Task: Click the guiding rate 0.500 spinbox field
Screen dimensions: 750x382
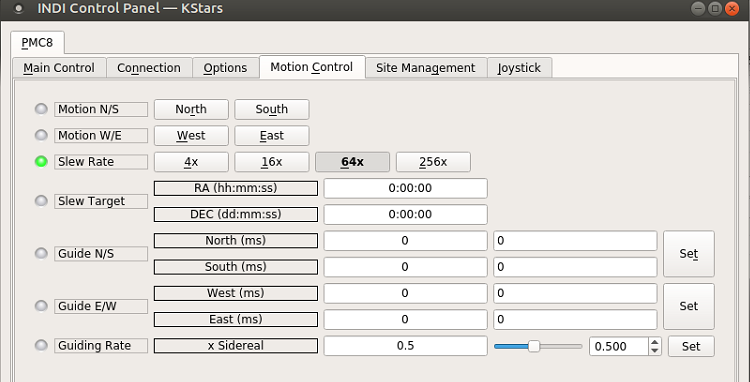Action: (x=619, y=346)
